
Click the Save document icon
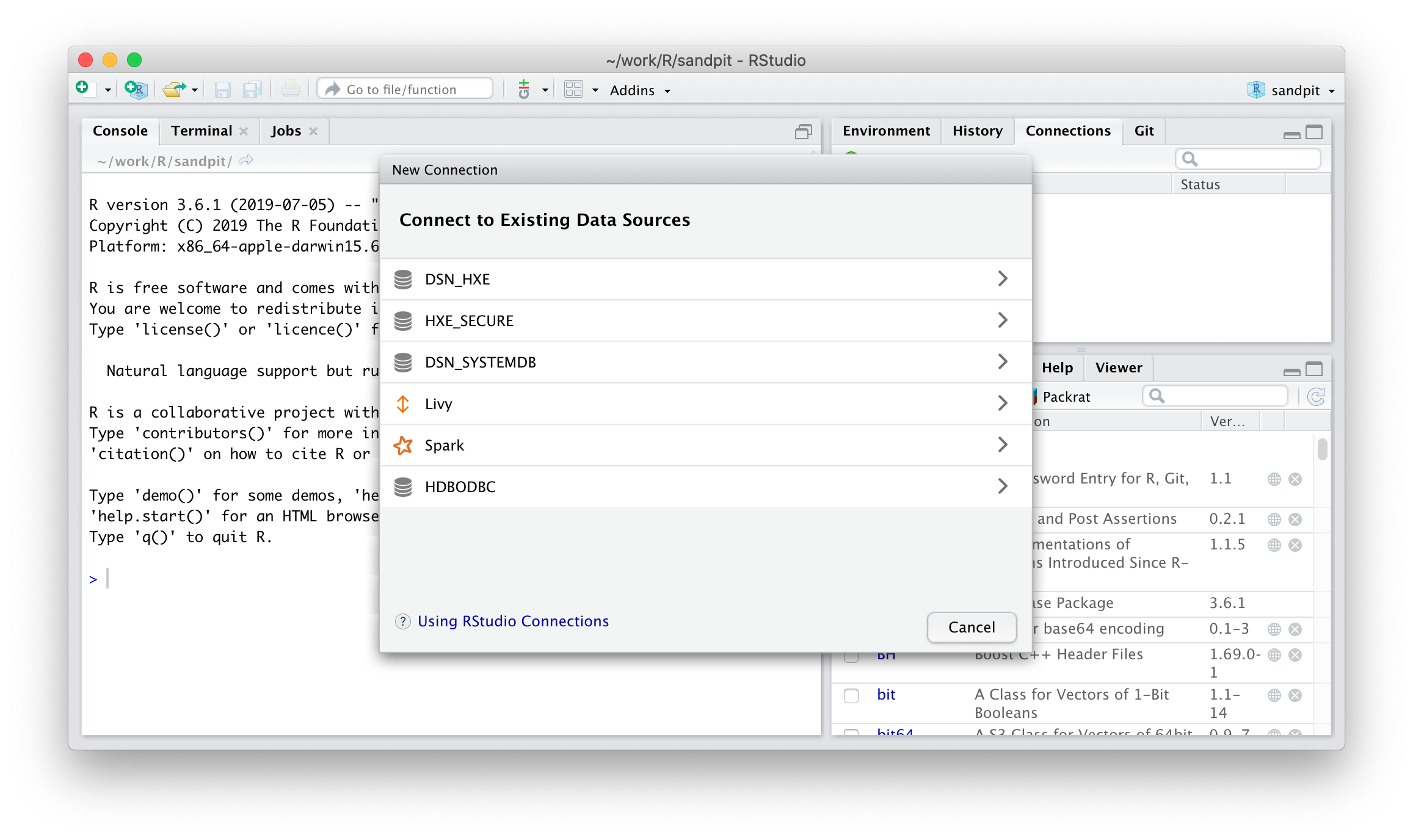pyautogui.click(x=222, y=90)
